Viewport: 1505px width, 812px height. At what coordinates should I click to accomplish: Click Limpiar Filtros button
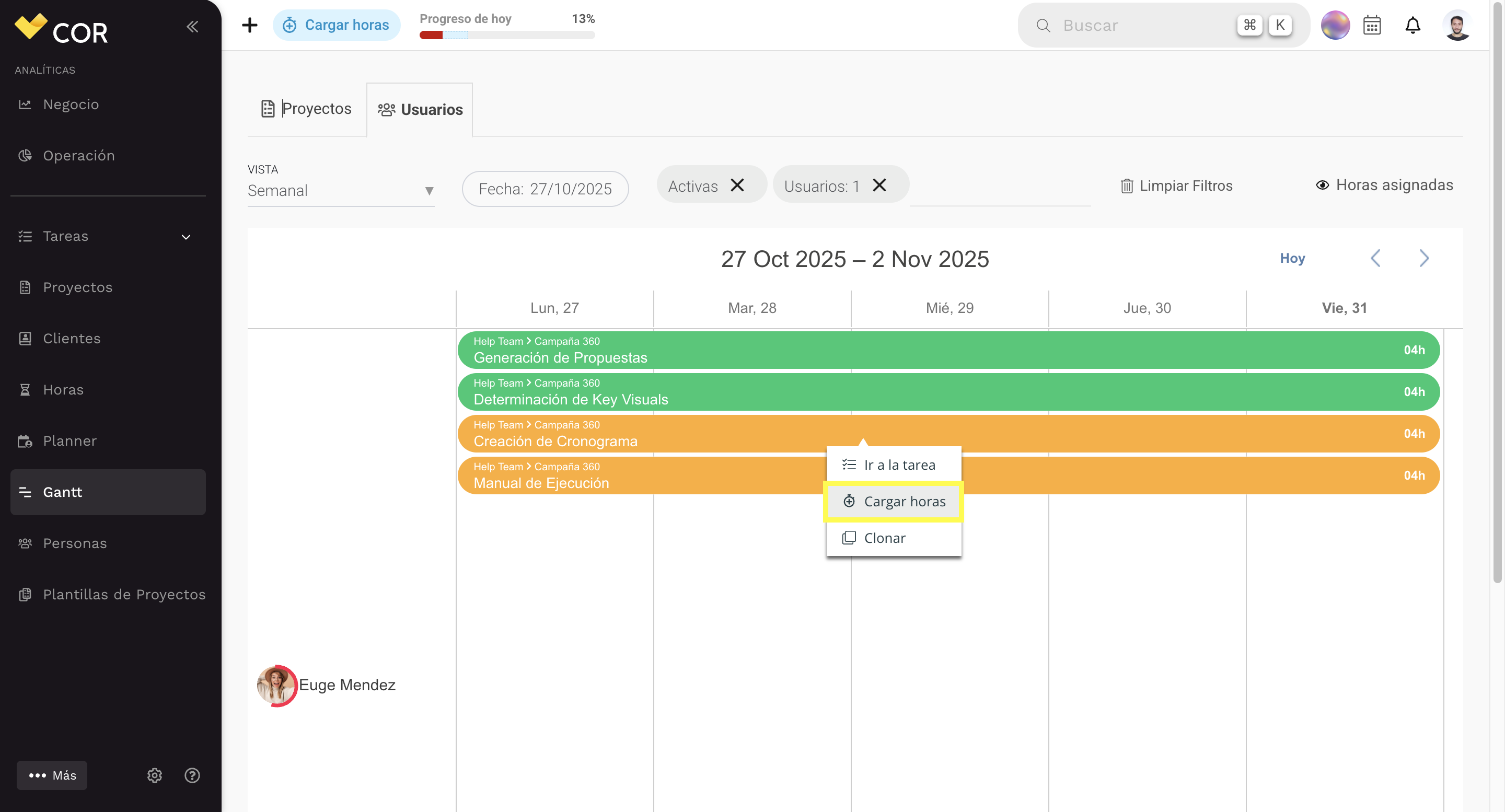click(1177, 186)
